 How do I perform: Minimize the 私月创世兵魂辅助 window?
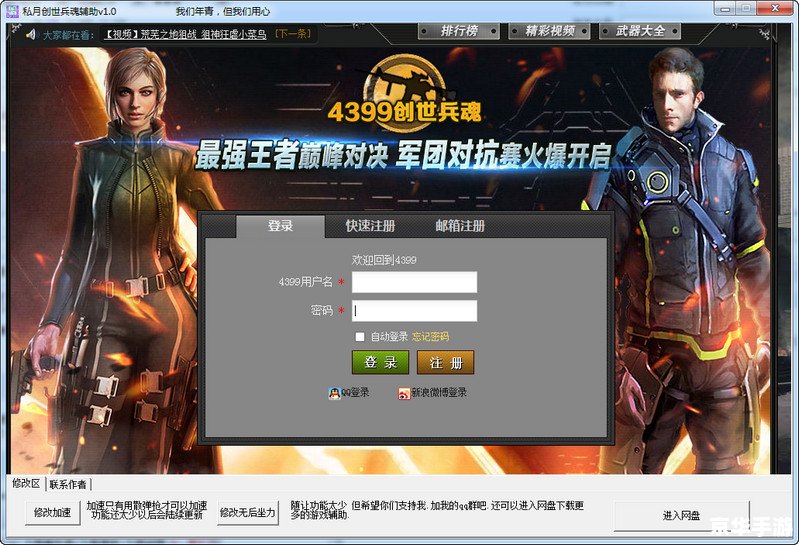(726, 8)
